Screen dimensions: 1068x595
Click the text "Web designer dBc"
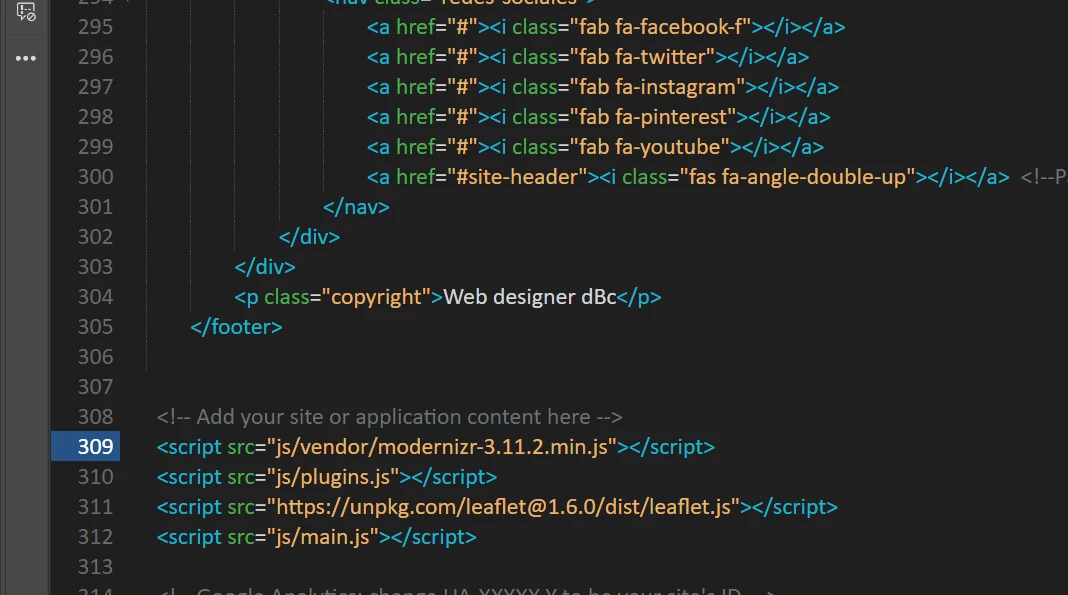point(530,297)
